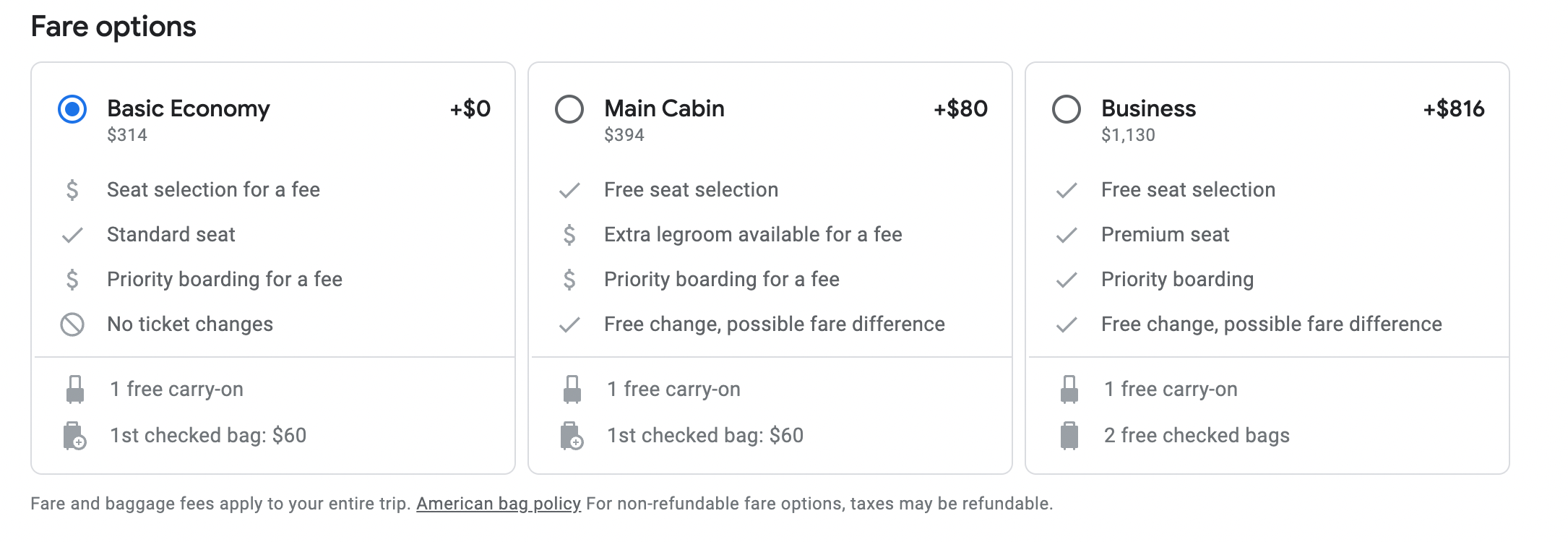This screenshot has width=1568, height=542.
Task: Select the Main Cabin fare radio button
Action: point(569,109)
